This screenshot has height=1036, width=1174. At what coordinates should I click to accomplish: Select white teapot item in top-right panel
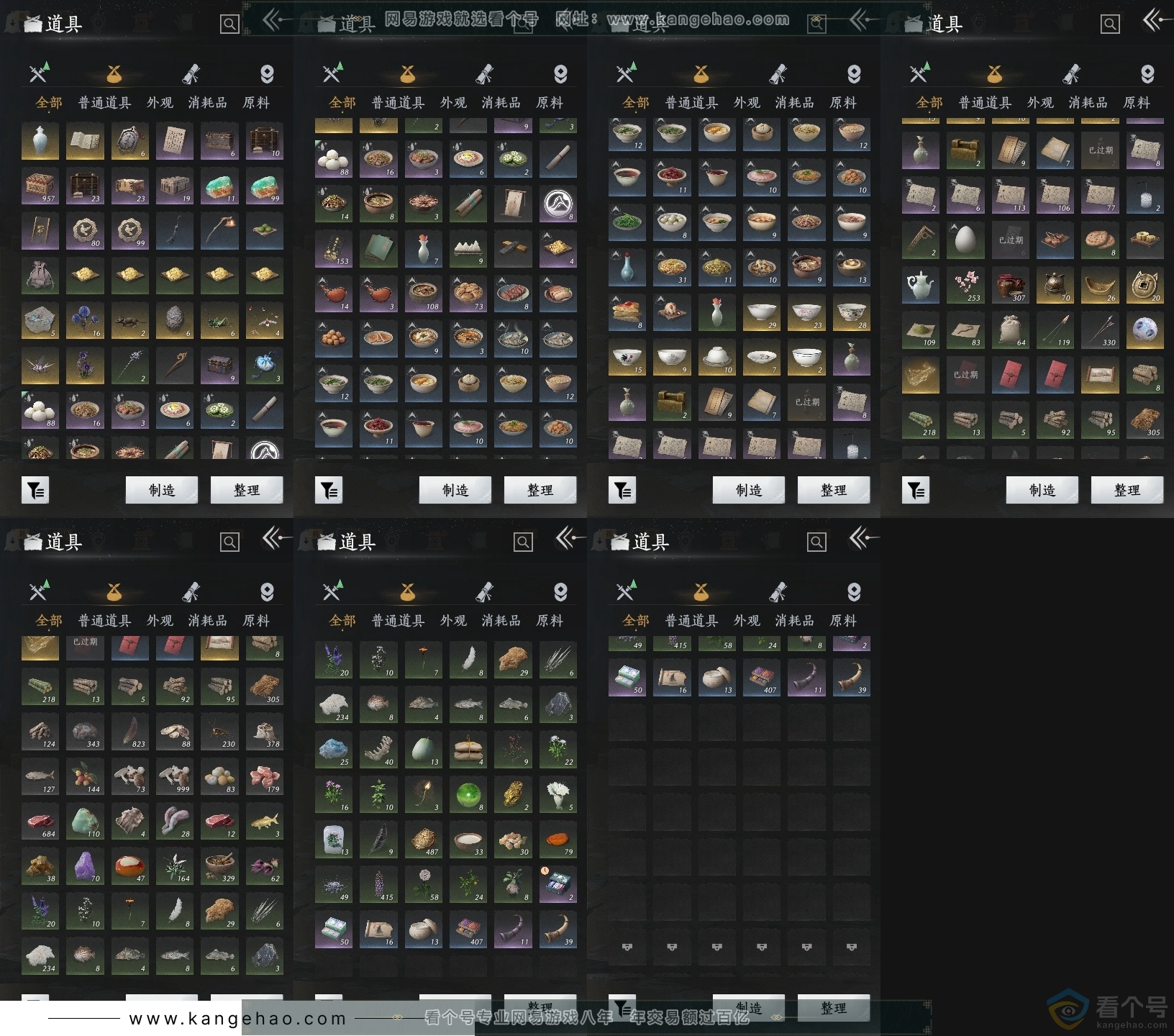click(x=921, y=285)
